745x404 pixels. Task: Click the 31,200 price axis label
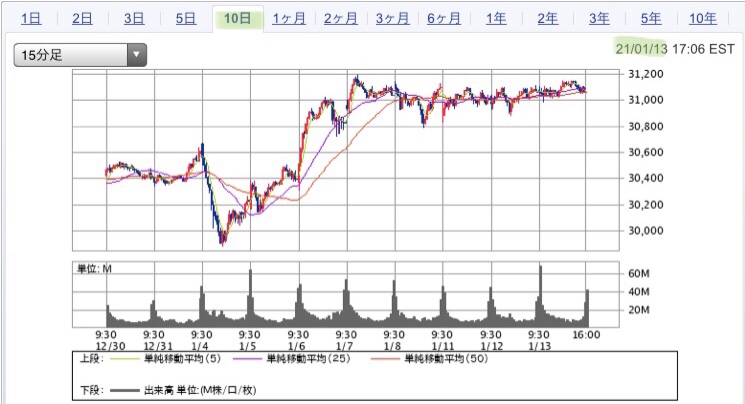point(646,74)
